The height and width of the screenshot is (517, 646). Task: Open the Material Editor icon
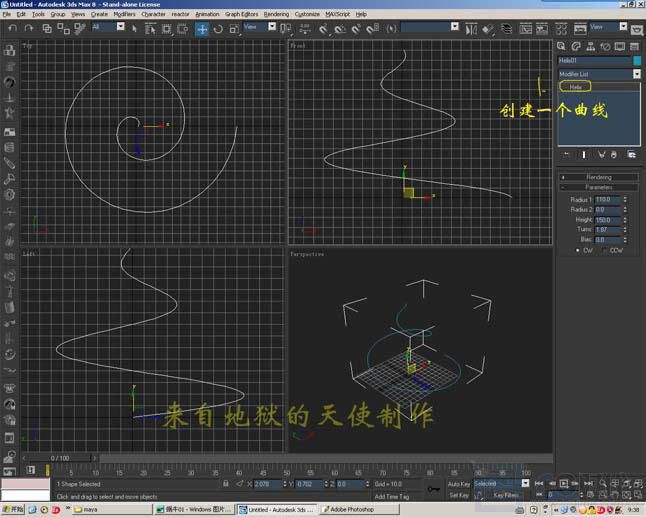tap(561, 29)
